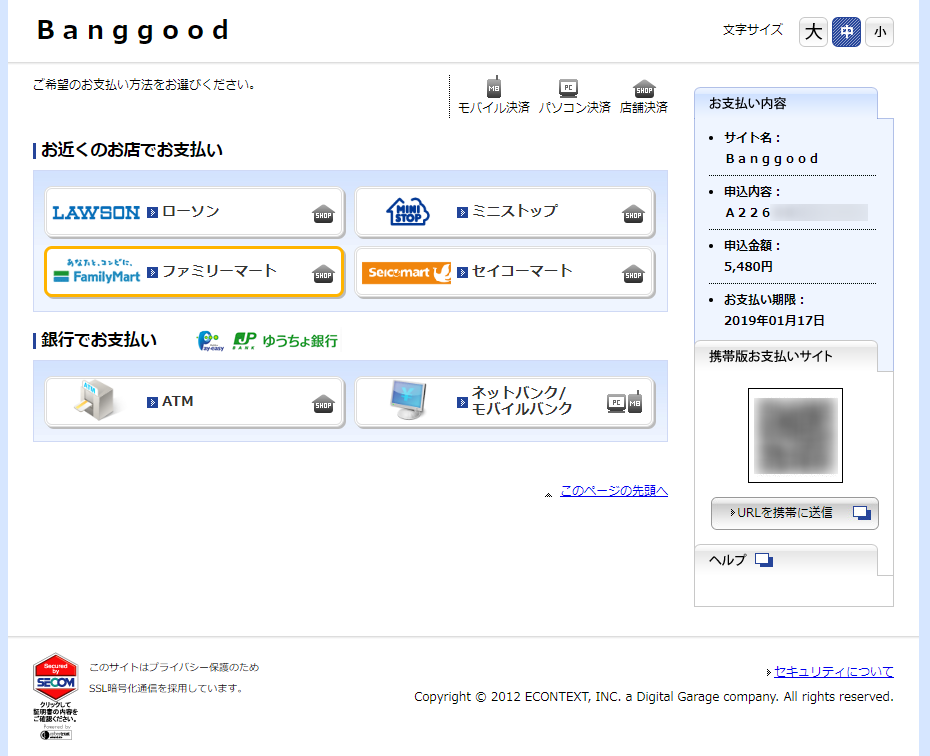Screen dimensions: 930x756
Task: Click the パソコン決済 legend icon
Action: 568,89
